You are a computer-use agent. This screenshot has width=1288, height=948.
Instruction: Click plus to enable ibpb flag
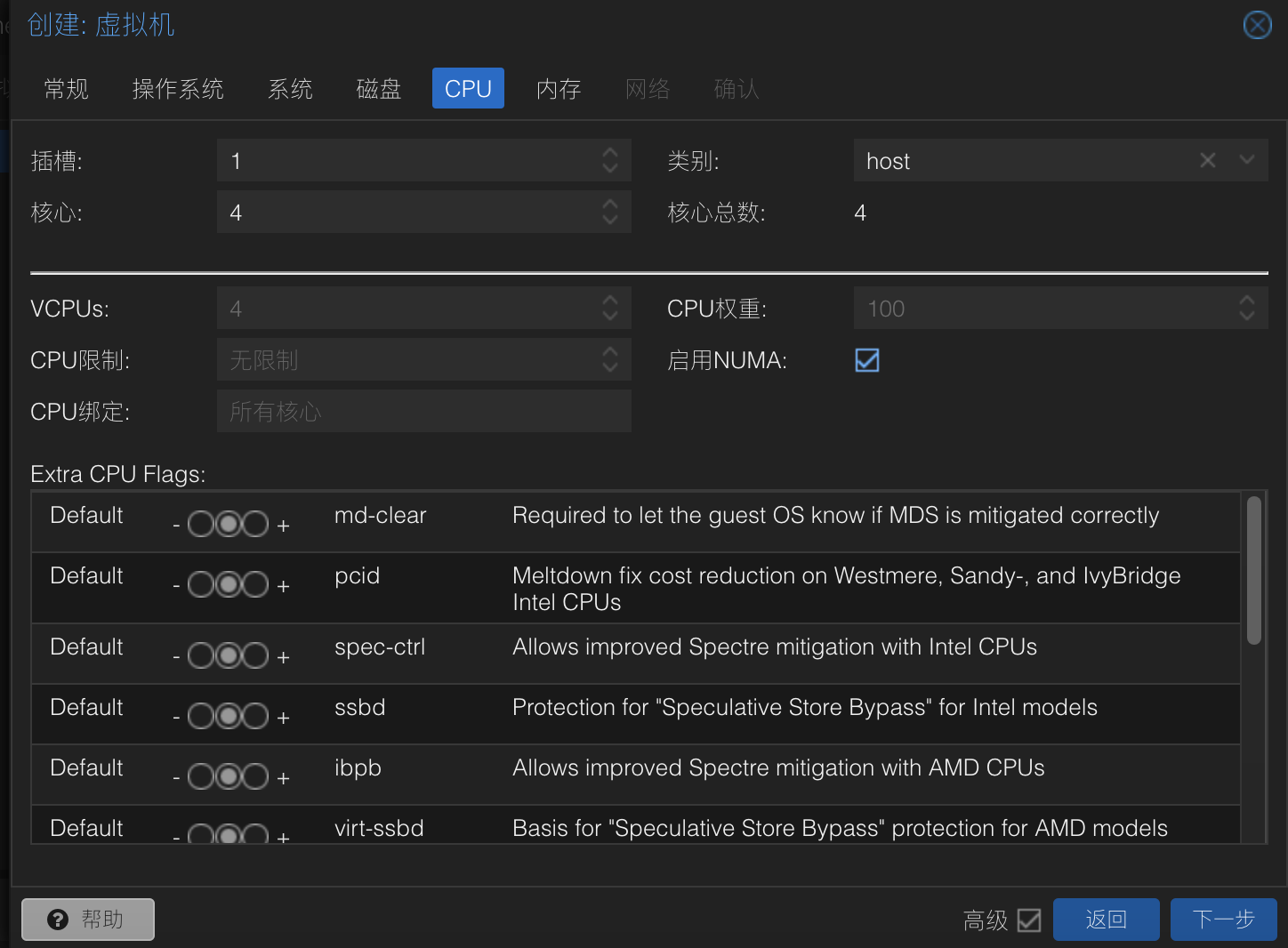[x=283, y=778]
